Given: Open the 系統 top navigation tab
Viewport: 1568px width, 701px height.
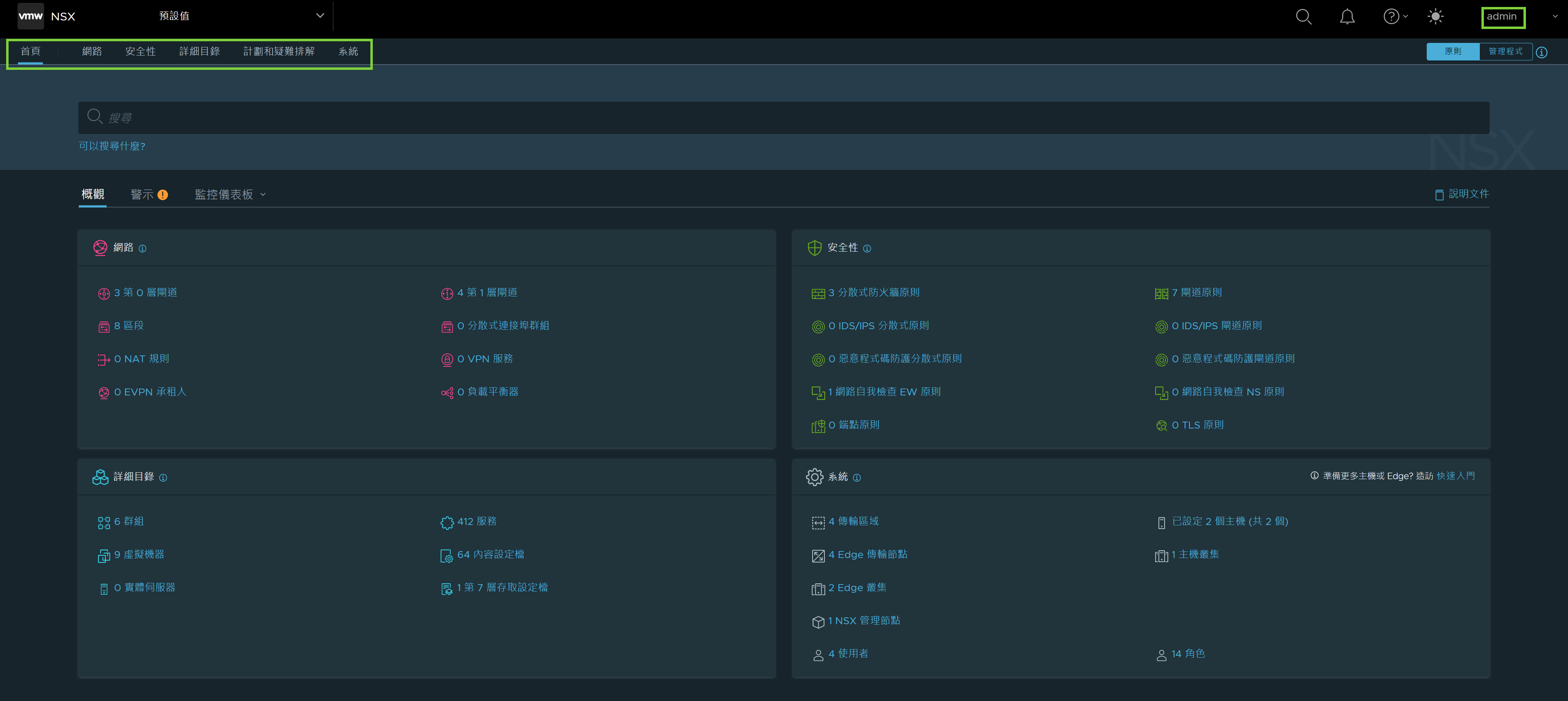Looking at the screenshot, I should tap(348, 52).
